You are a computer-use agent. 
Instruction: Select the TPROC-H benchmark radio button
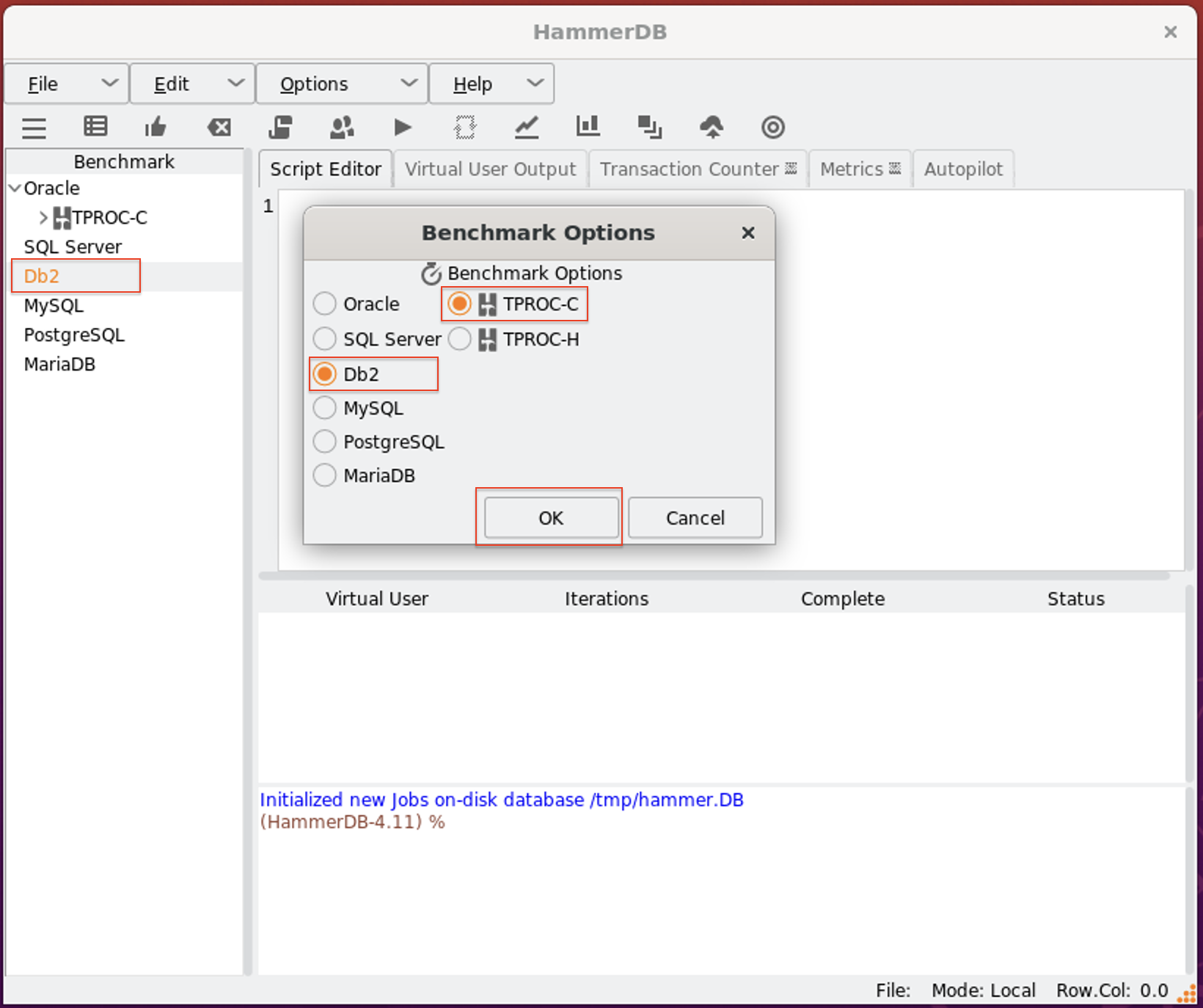click(x=459, y=339)
